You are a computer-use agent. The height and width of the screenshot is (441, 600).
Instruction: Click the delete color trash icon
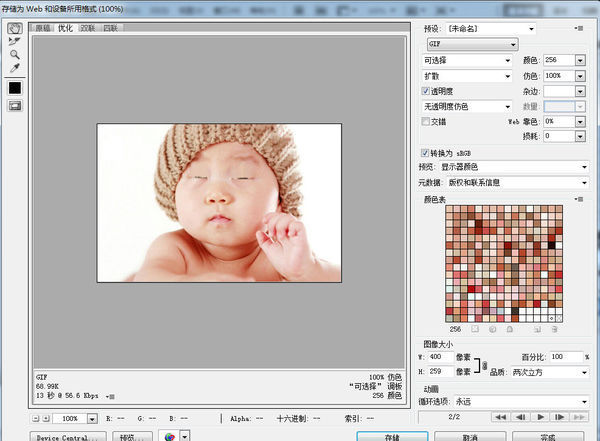click(x=555, y=329)
